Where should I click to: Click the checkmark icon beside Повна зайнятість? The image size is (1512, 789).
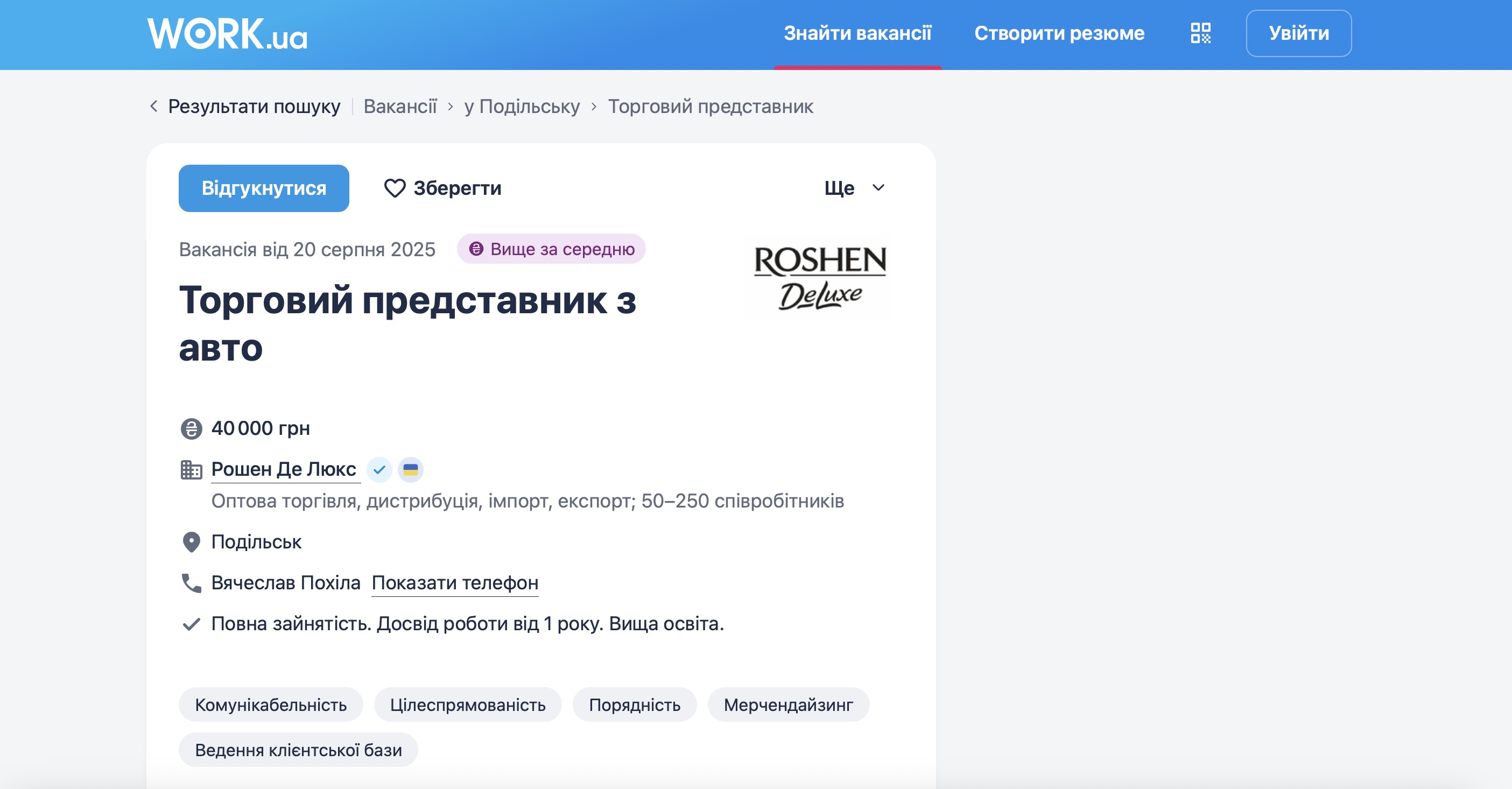pyautogui.click(x=191, y=624)
